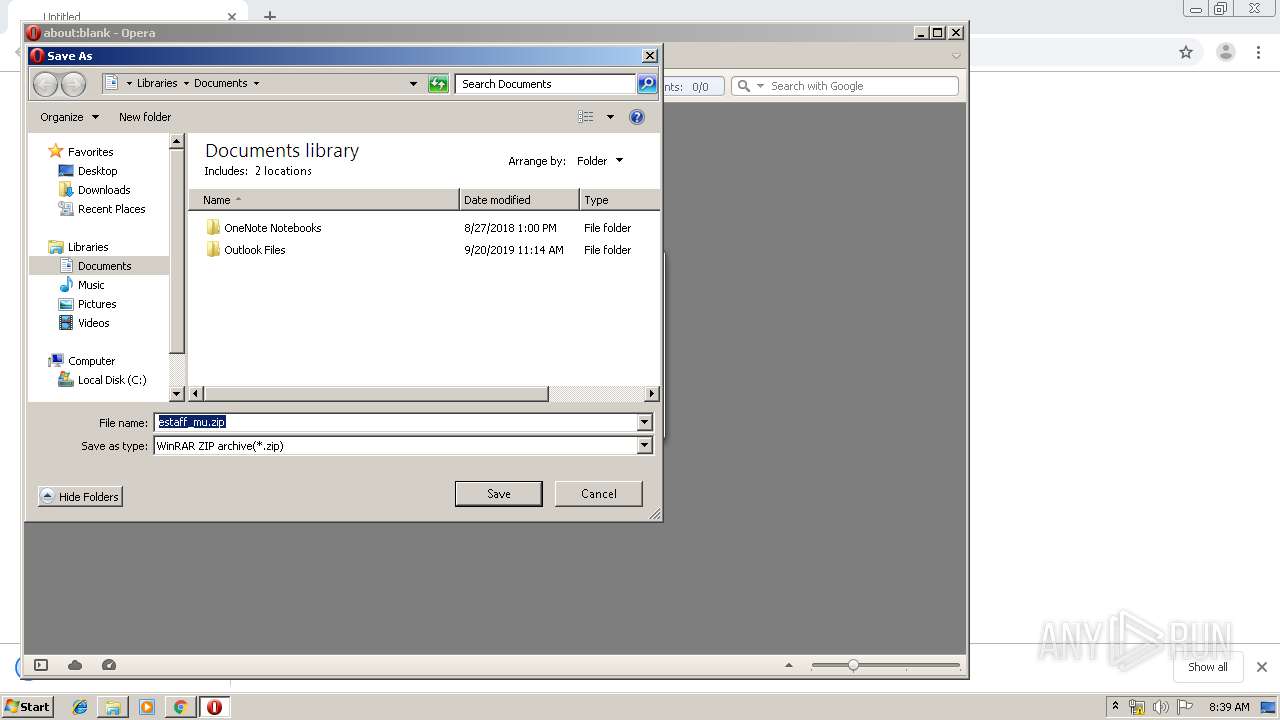
Task: Click the Opera Turbo icon in status bar
Action: pyautogui.click(x=109, y=665)
